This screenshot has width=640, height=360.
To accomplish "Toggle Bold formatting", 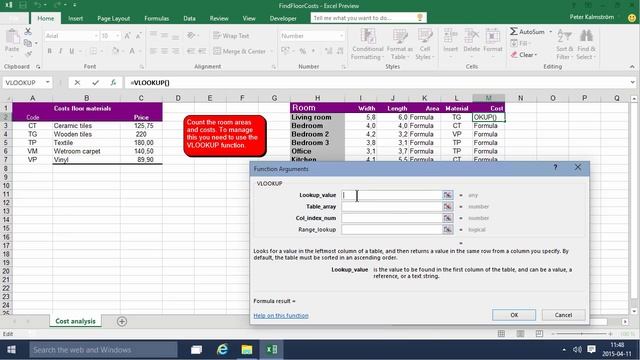I will tap(49, 51).
